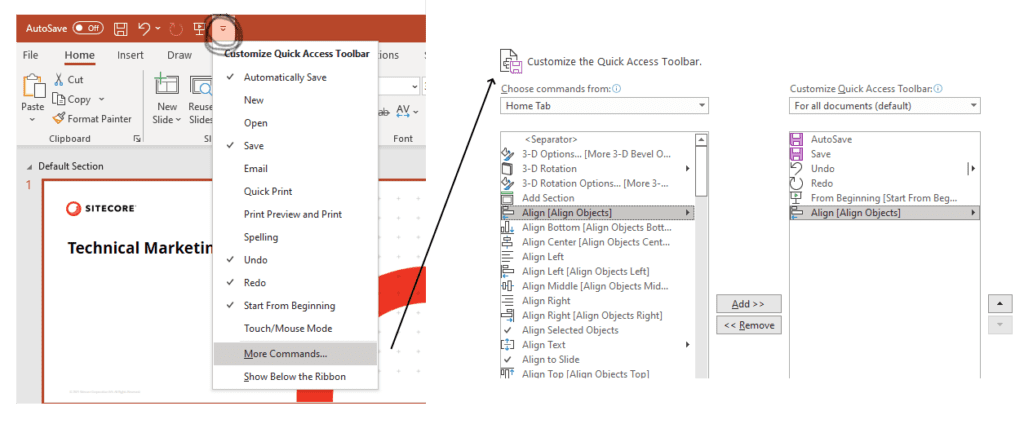
Task: Click the Start From Beginning slideshow icon in title bar
Action: tap(199, 29)
